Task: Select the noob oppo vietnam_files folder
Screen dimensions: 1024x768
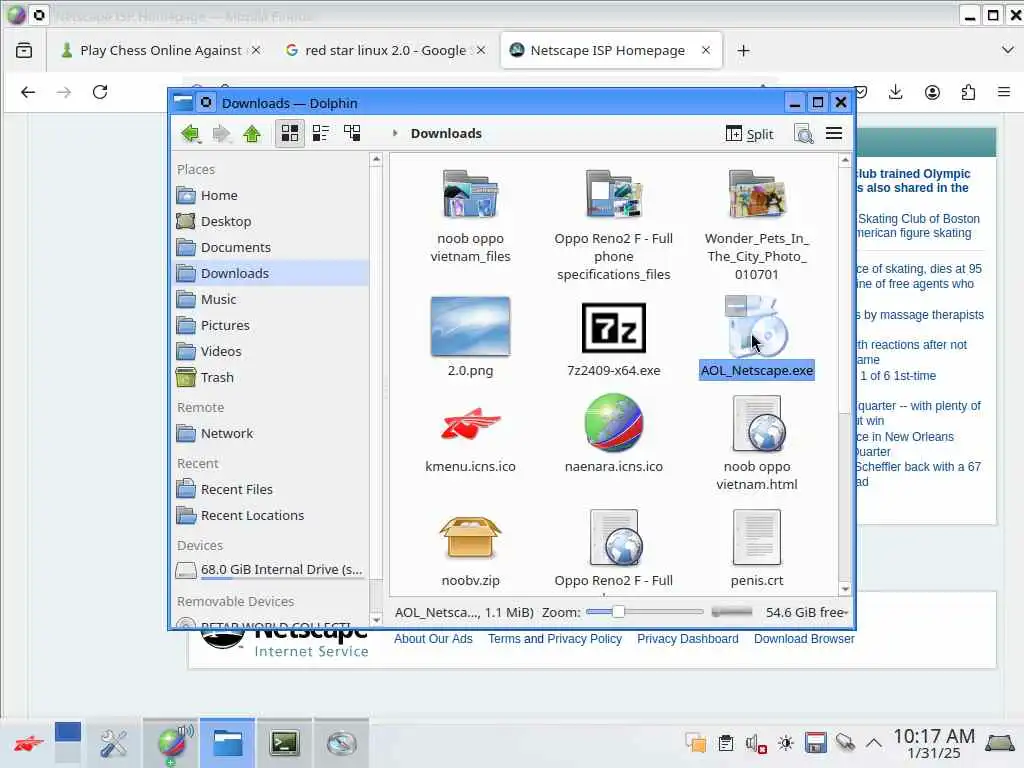Action: pos(470,216)
